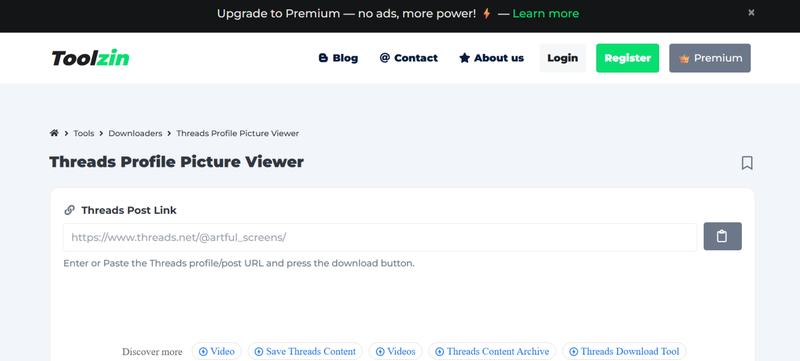
Task: Bookmark this tool with the bookmark icon
Action: [x=747, y=163]
